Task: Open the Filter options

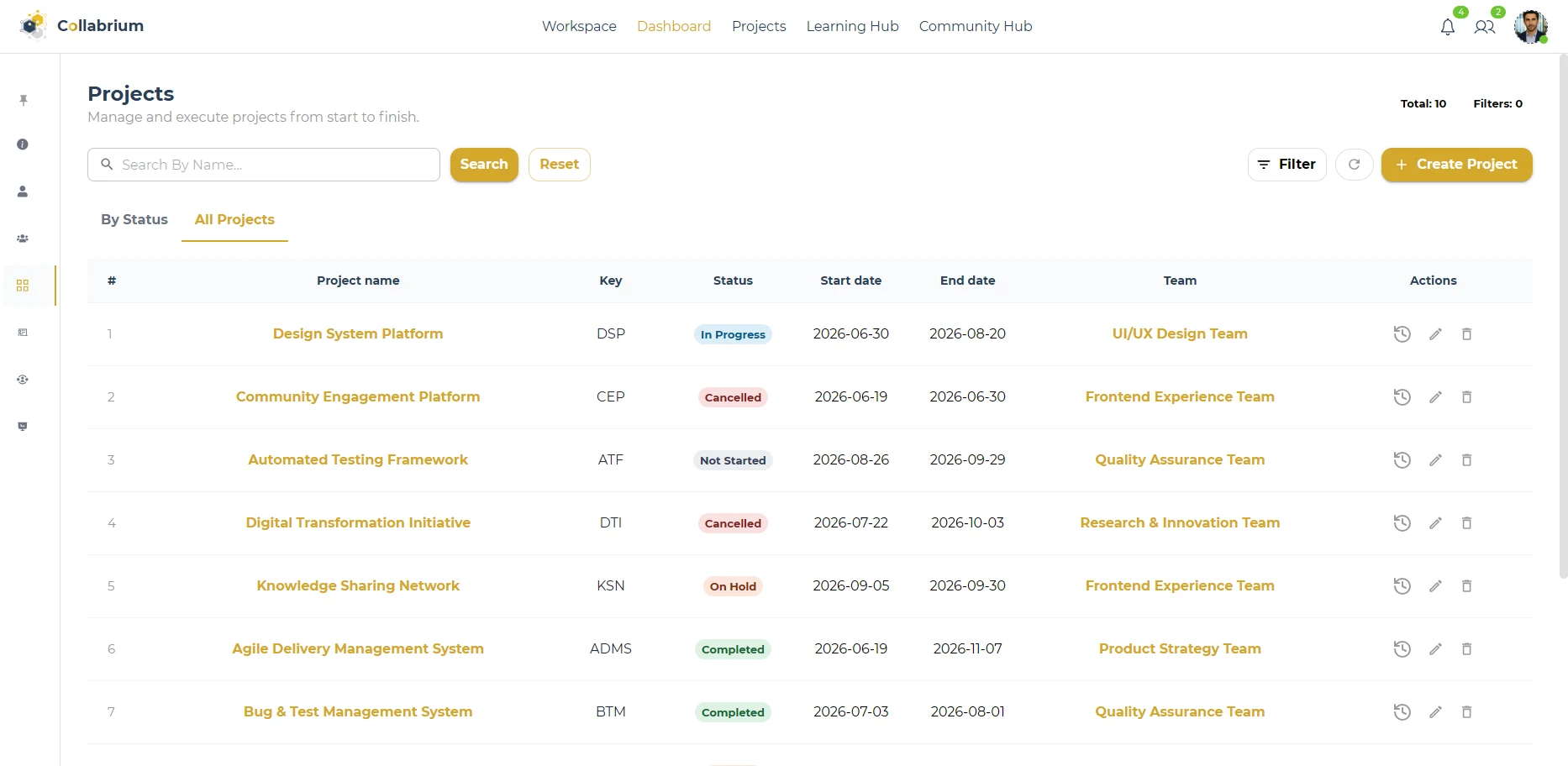Action: [x=1286, y=165]
